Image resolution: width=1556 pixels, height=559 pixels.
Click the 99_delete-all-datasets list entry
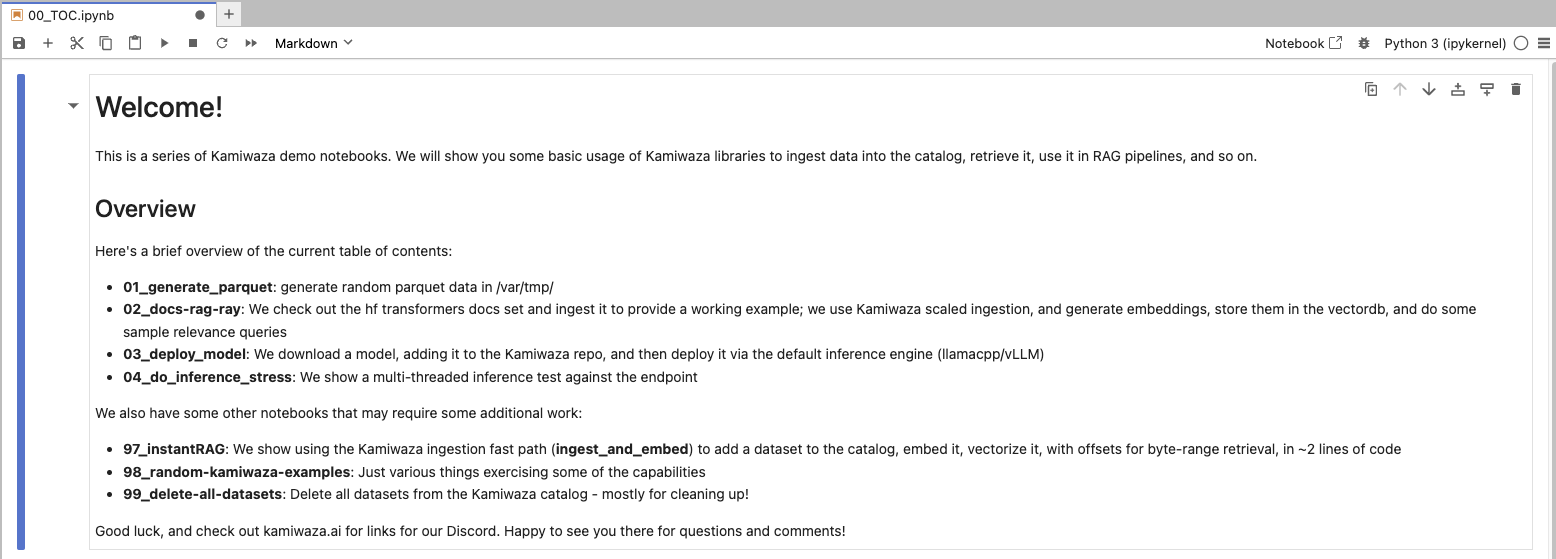tap(436, 494)
